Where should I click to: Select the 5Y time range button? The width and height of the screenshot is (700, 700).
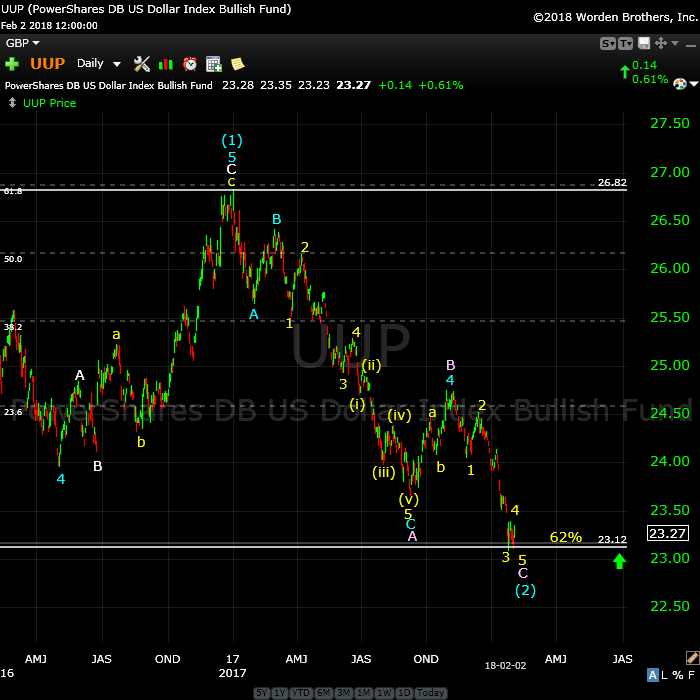262,692
